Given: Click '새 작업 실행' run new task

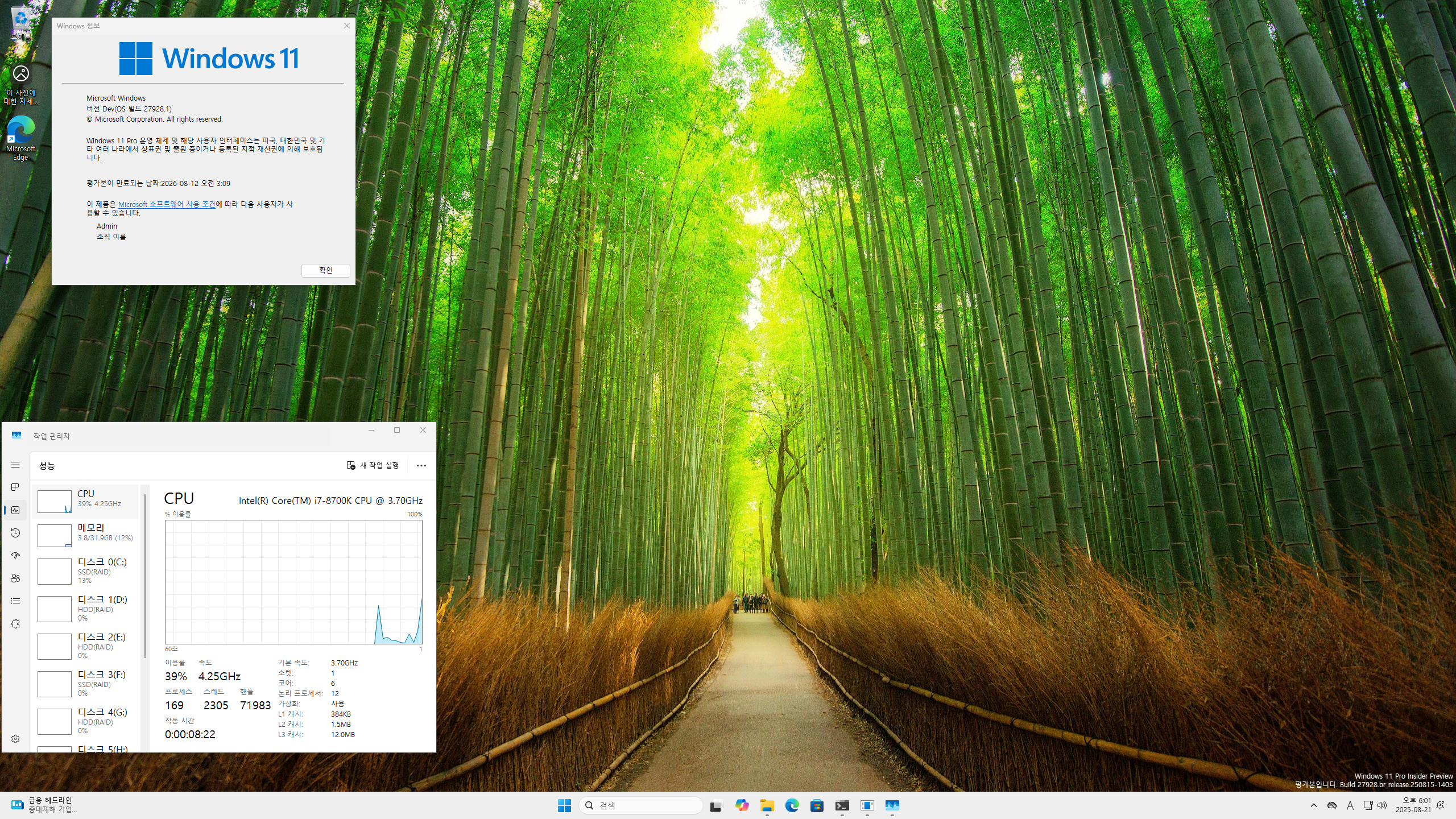Looking at the screenshot, I should click(373, 465).
